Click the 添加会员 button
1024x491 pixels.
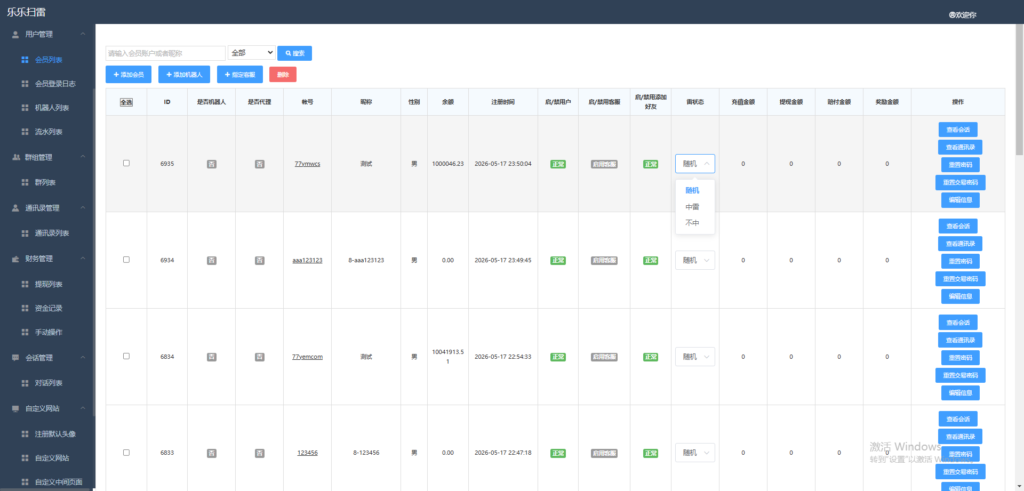click(x=129, y=75)
